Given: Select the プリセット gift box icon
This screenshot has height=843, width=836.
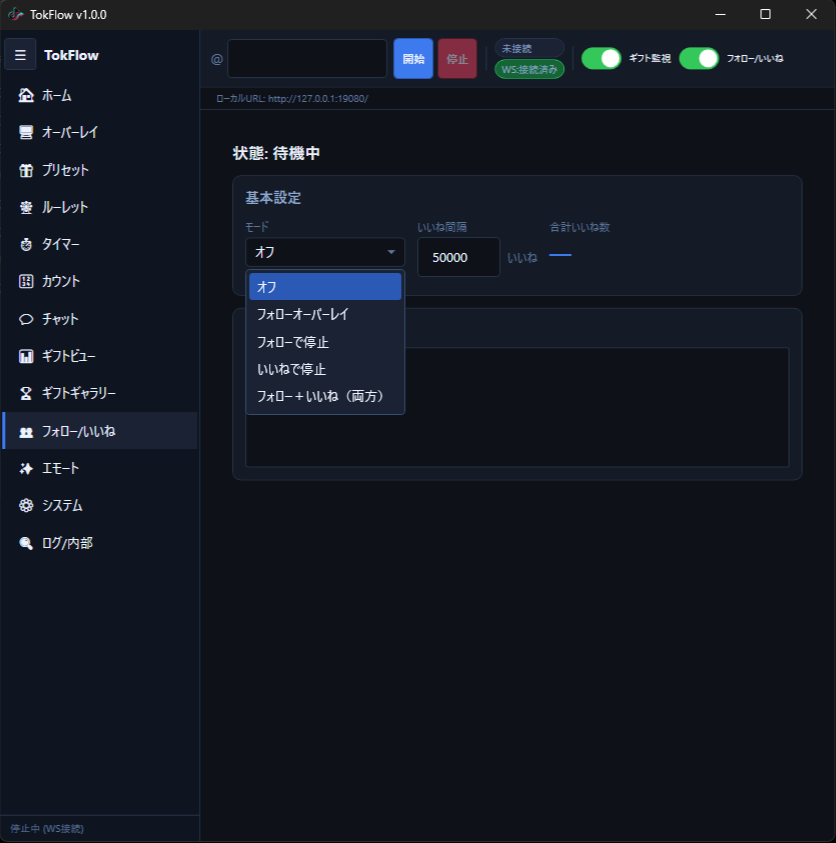Looking at the screenshot, I should (26, 170).
